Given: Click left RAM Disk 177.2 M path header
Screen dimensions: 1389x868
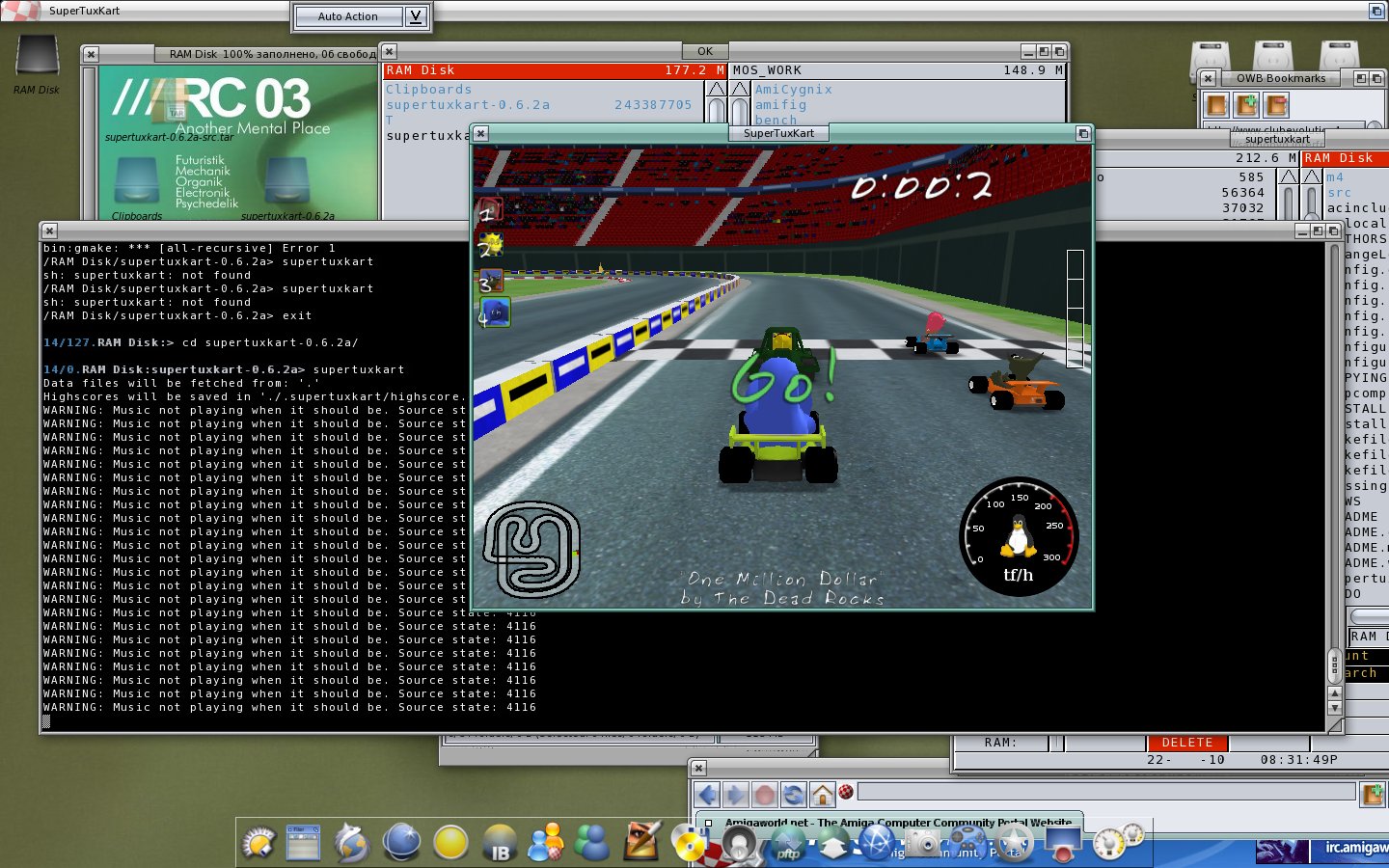Looking at the screenshot, I should [x=555, y=70].
